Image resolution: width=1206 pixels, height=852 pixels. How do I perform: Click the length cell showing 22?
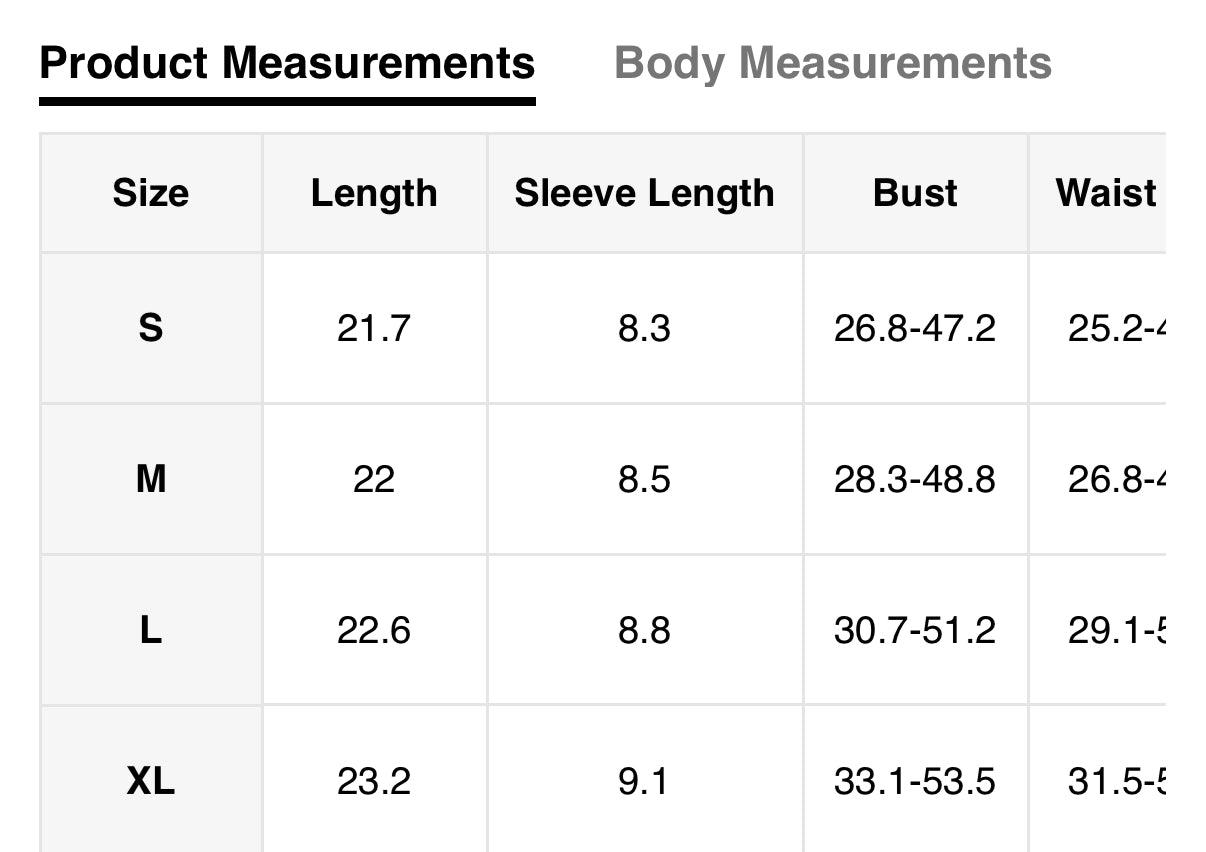(374, 480)
